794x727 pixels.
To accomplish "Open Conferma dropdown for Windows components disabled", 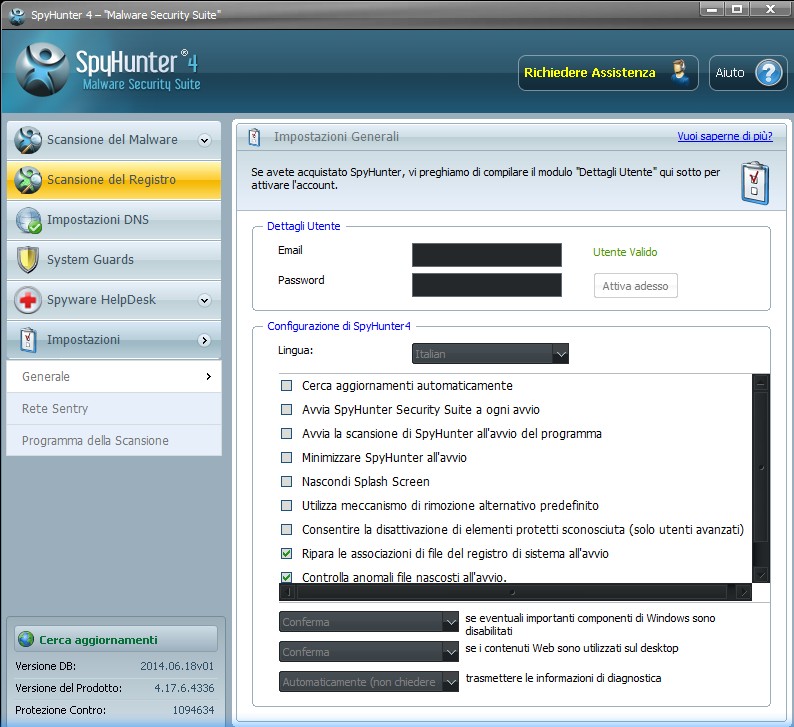I will coord(369,622).
